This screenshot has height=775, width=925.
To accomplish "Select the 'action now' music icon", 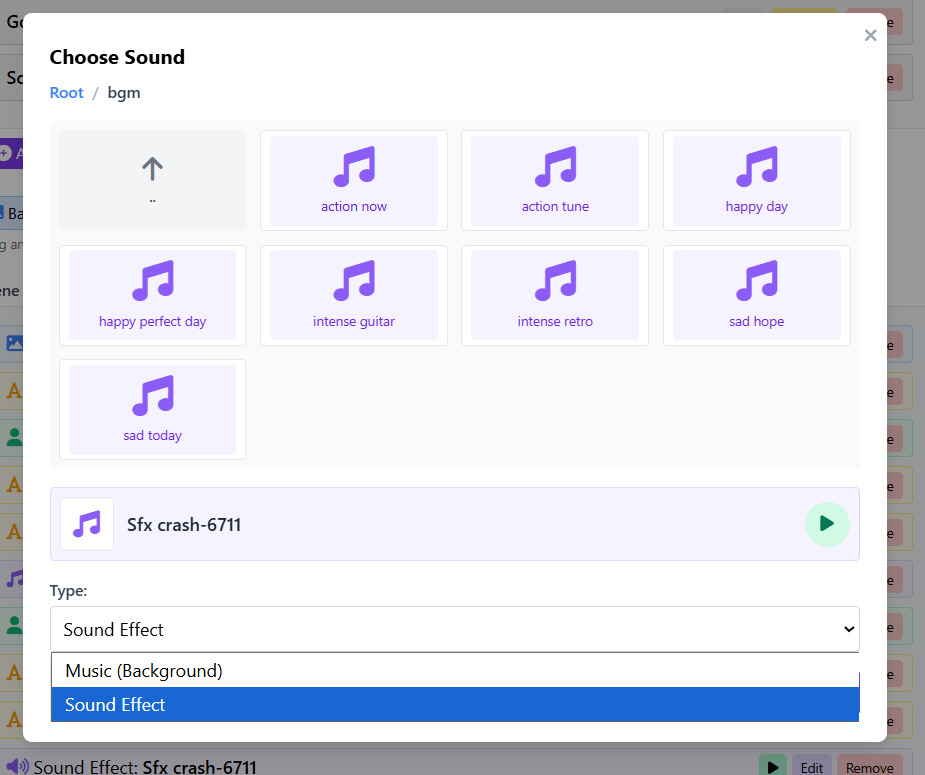I will 354,180.
